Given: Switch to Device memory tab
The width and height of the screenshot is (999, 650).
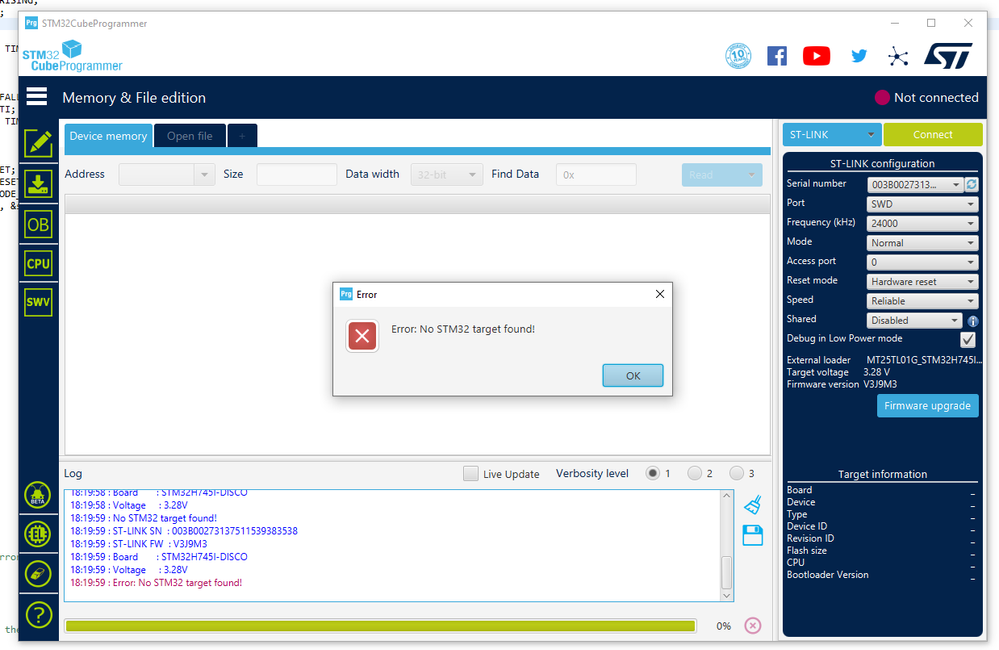Looking at the screenshot, I should [x=108, y=136].
